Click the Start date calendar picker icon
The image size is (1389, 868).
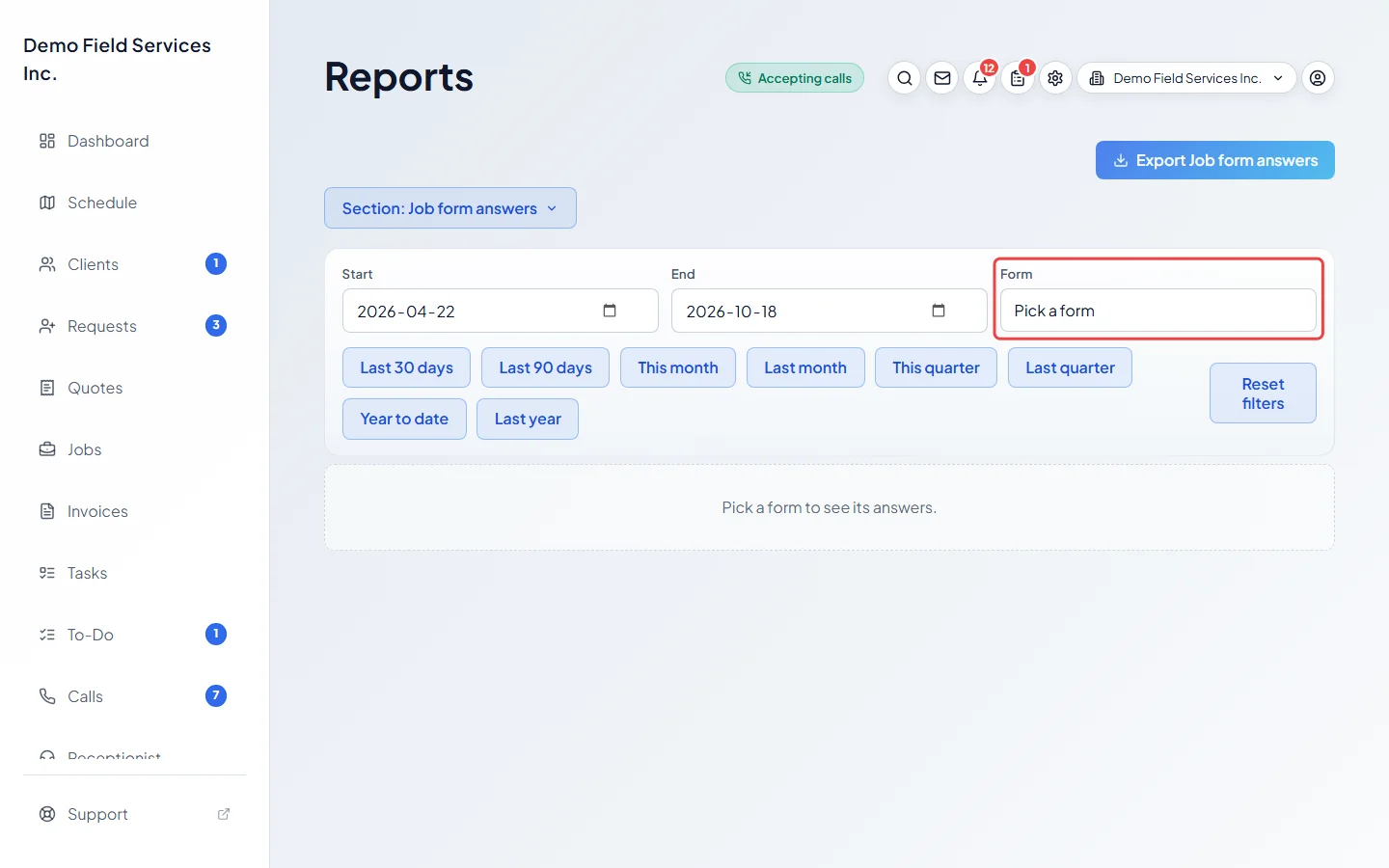(x=610, y=311)
